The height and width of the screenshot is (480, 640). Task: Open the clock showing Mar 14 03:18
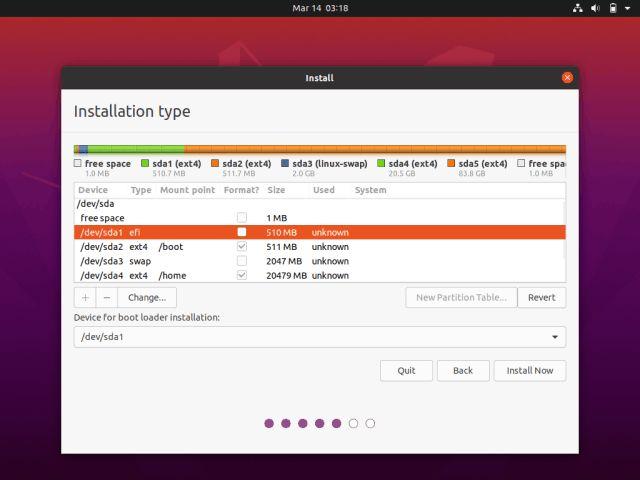(x=320, y=8)
